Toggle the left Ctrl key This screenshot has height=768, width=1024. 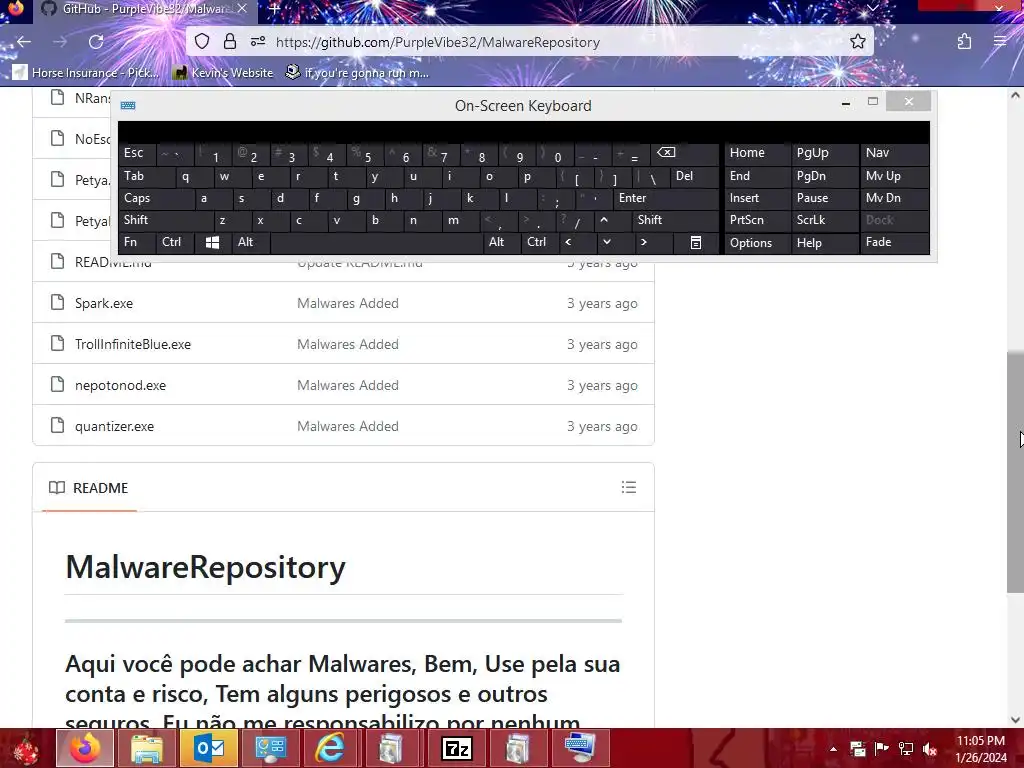click(174, 242)
